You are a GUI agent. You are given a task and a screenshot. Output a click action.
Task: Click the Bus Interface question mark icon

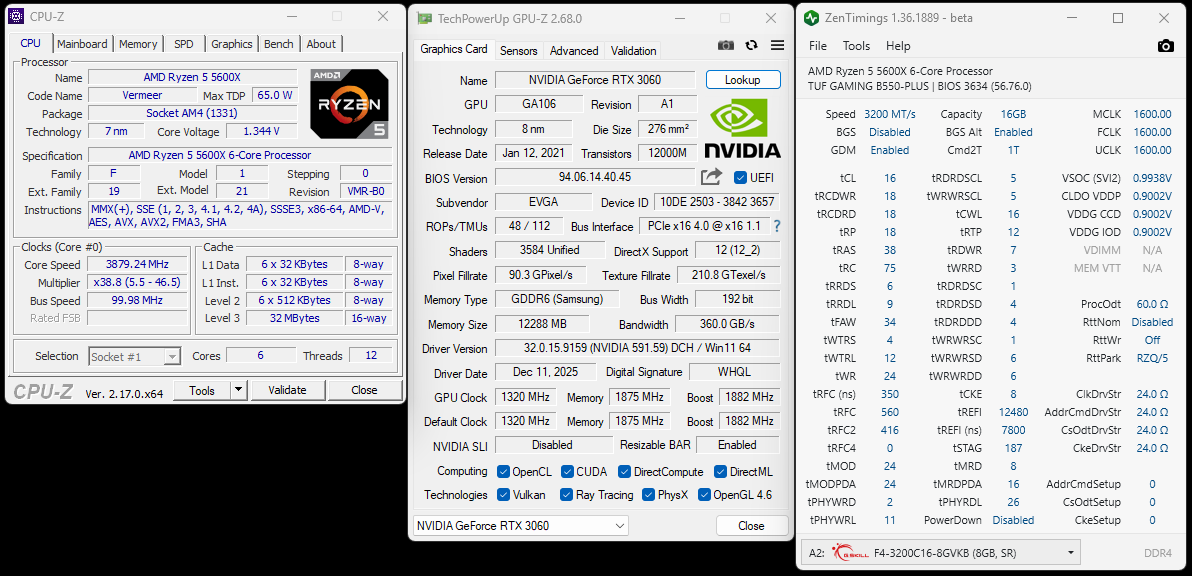(x=777, y=226)
